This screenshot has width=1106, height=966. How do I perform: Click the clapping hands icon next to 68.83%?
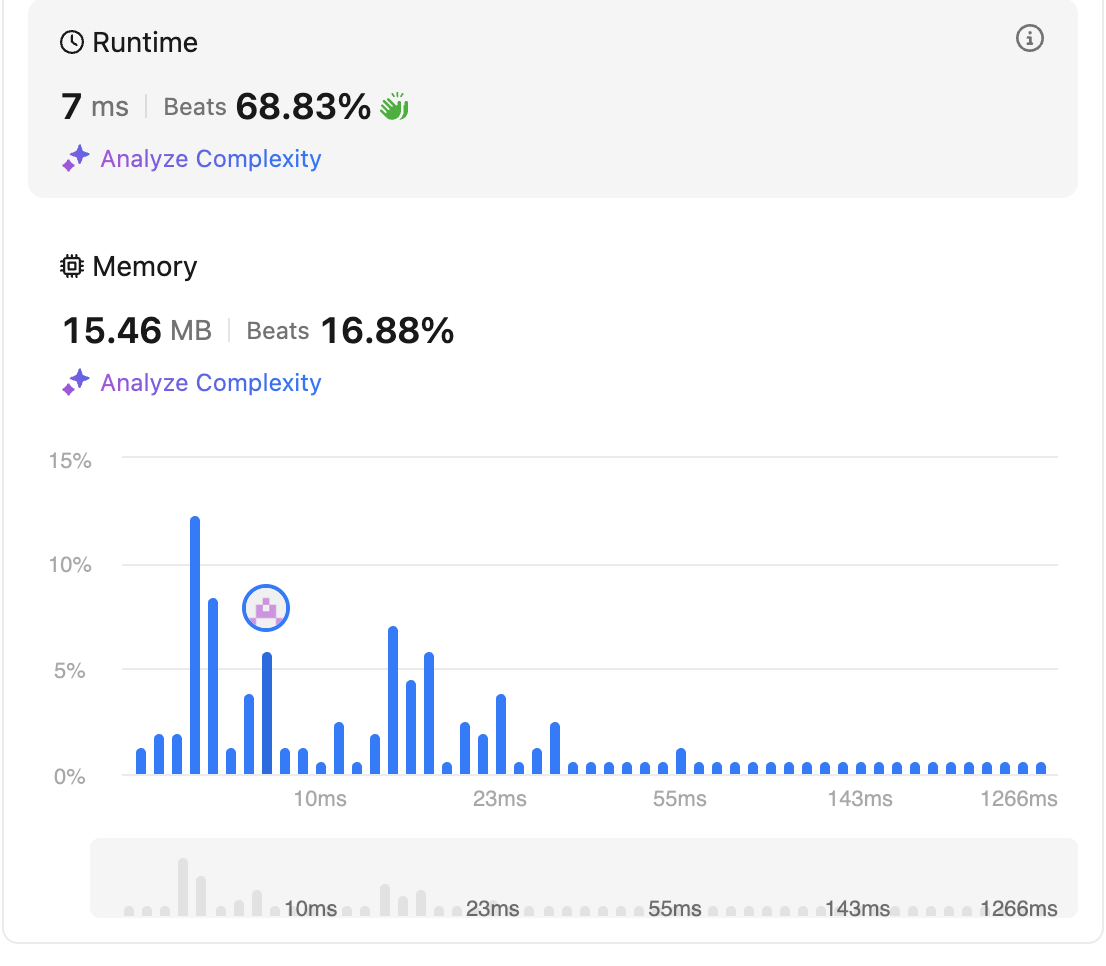point(394,107)
